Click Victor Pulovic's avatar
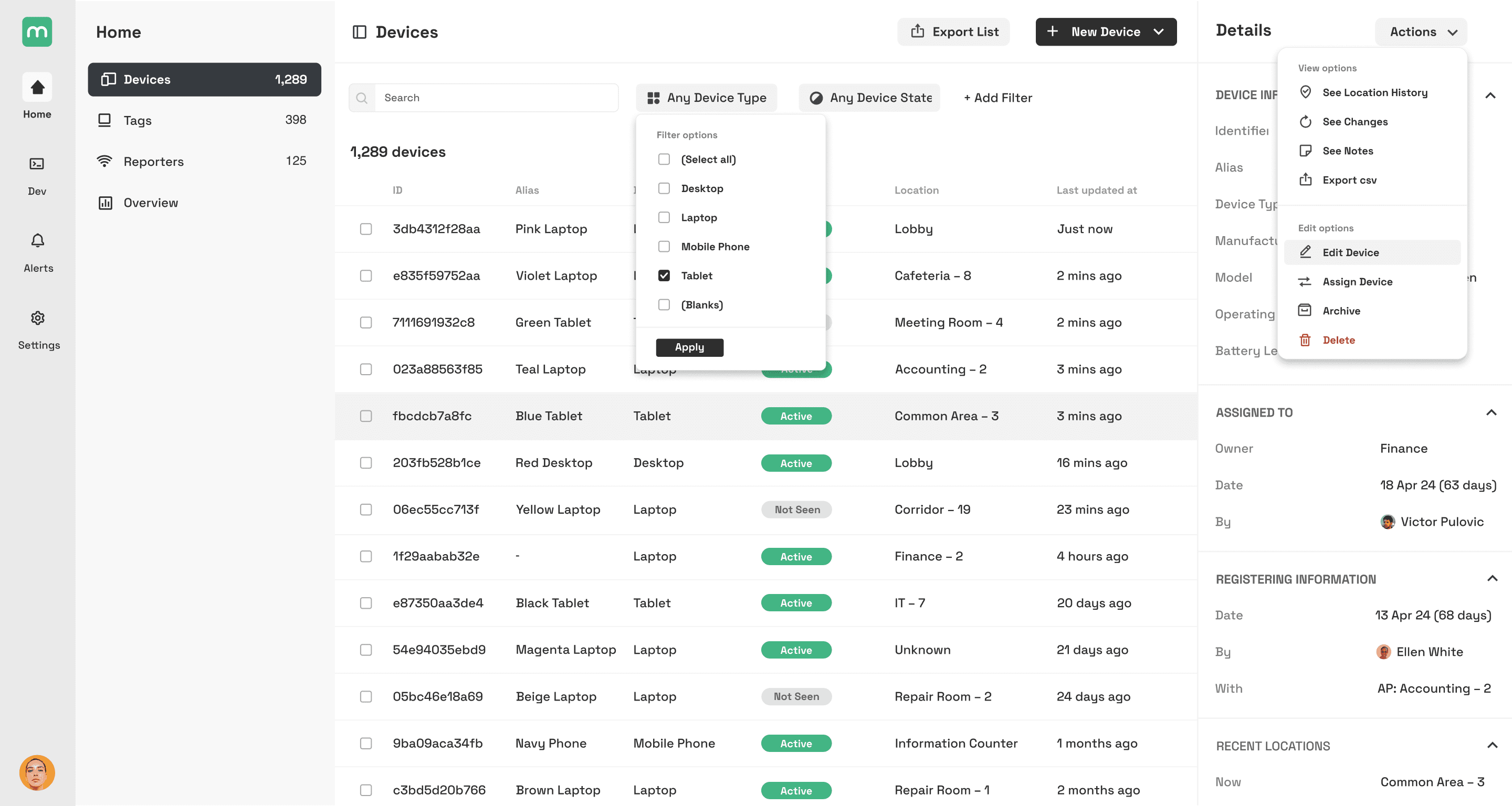 point(1388,522)
